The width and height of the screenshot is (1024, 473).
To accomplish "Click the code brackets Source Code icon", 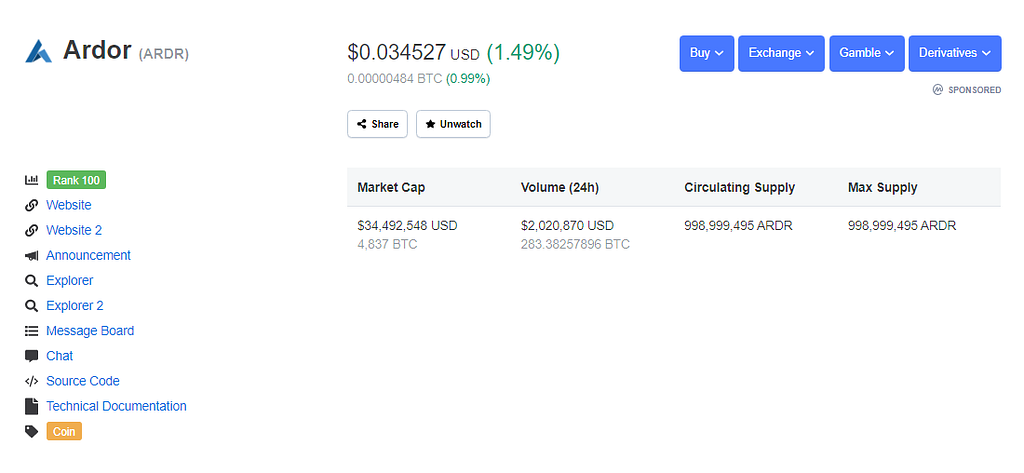I will (31, 381).
